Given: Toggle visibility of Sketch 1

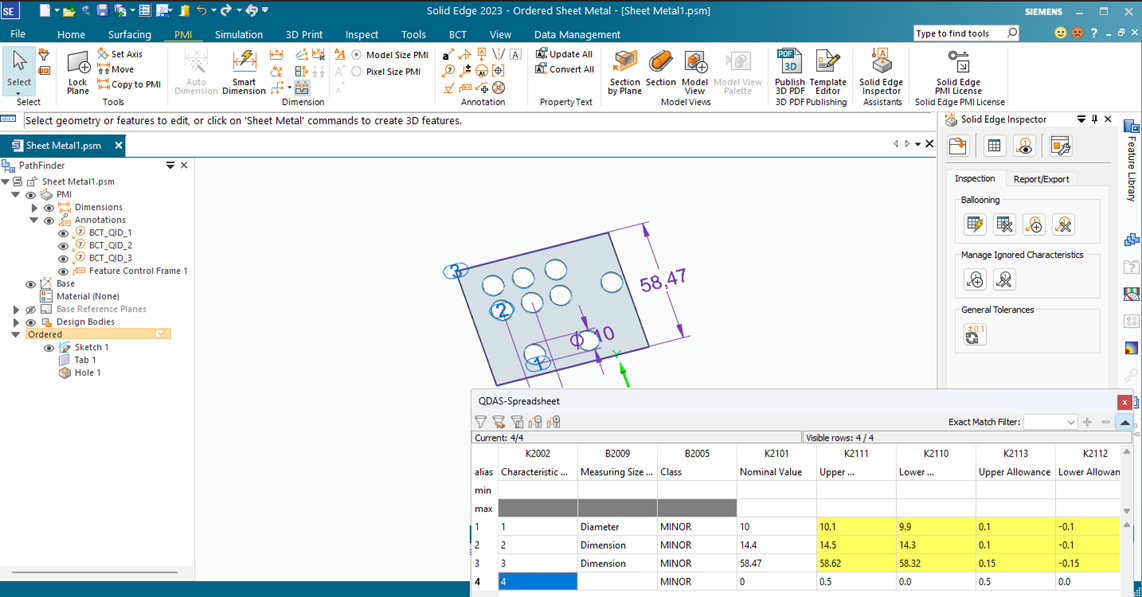Looking at the screenshot, I should [x=49, y=348].
